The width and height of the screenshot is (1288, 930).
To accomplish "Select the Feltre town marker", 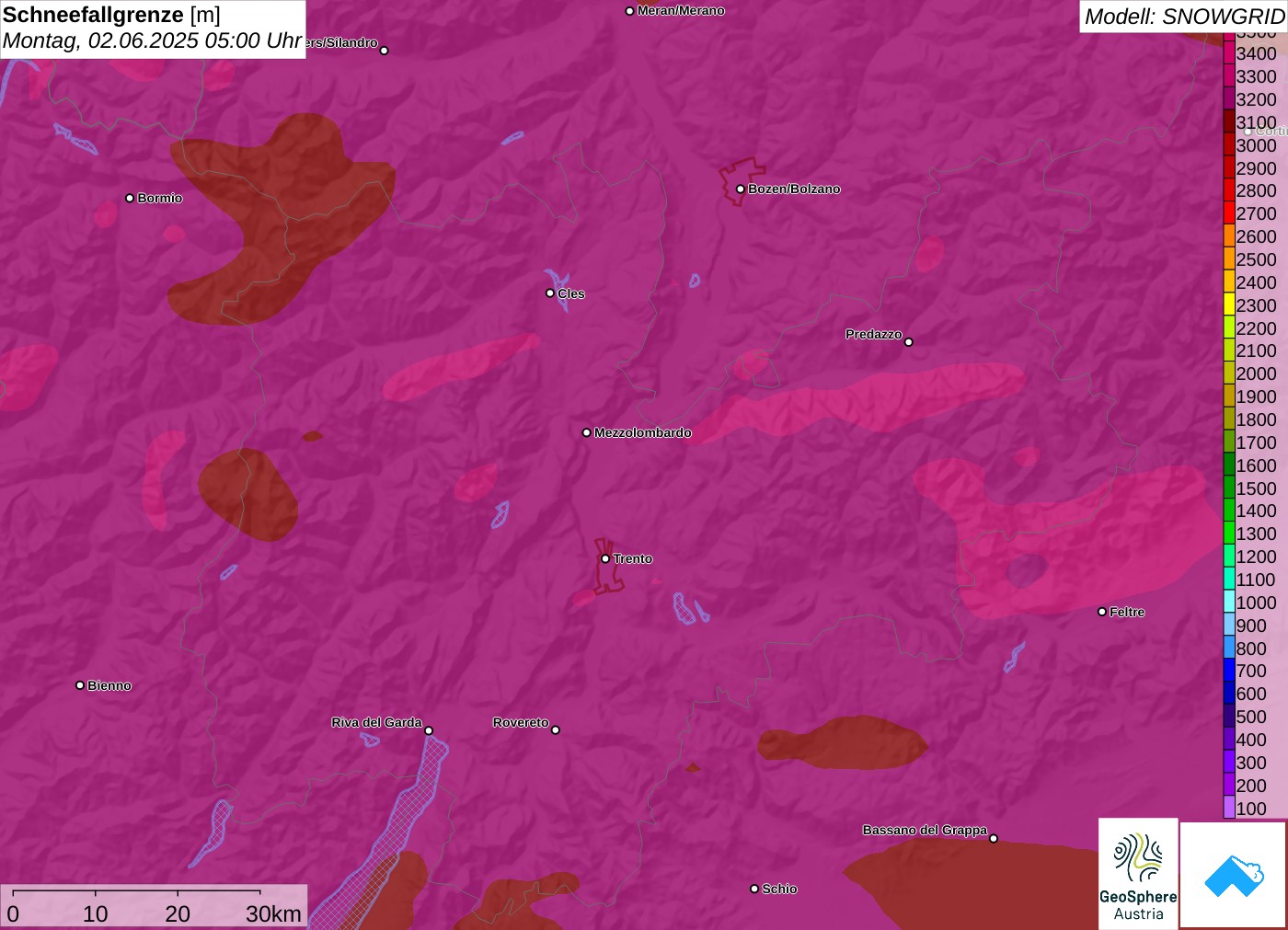I will click(1102, 612).
